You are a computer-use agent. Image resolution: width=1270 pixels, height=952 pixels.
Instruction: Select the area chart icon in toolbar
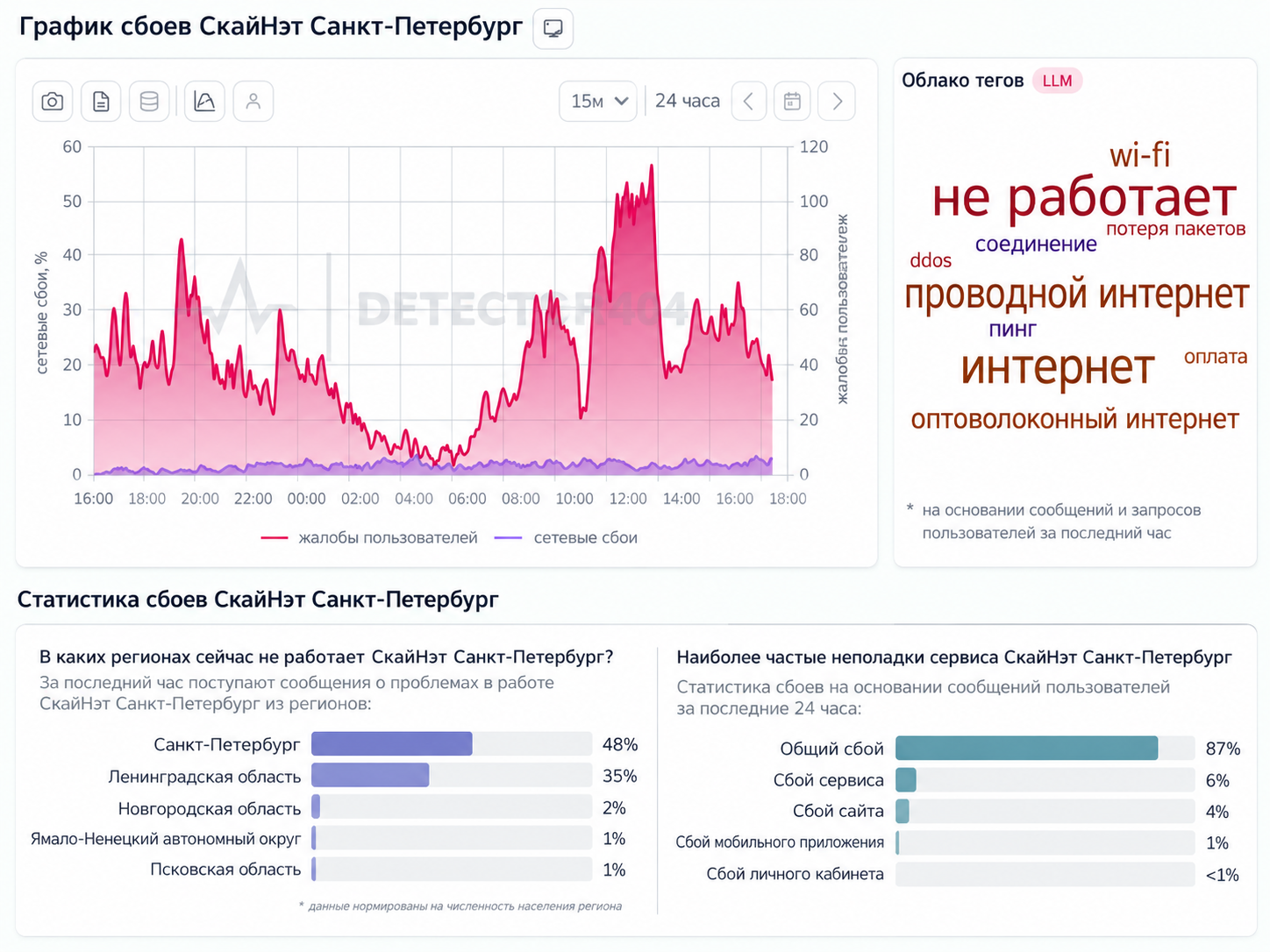[x=204, y=102]
